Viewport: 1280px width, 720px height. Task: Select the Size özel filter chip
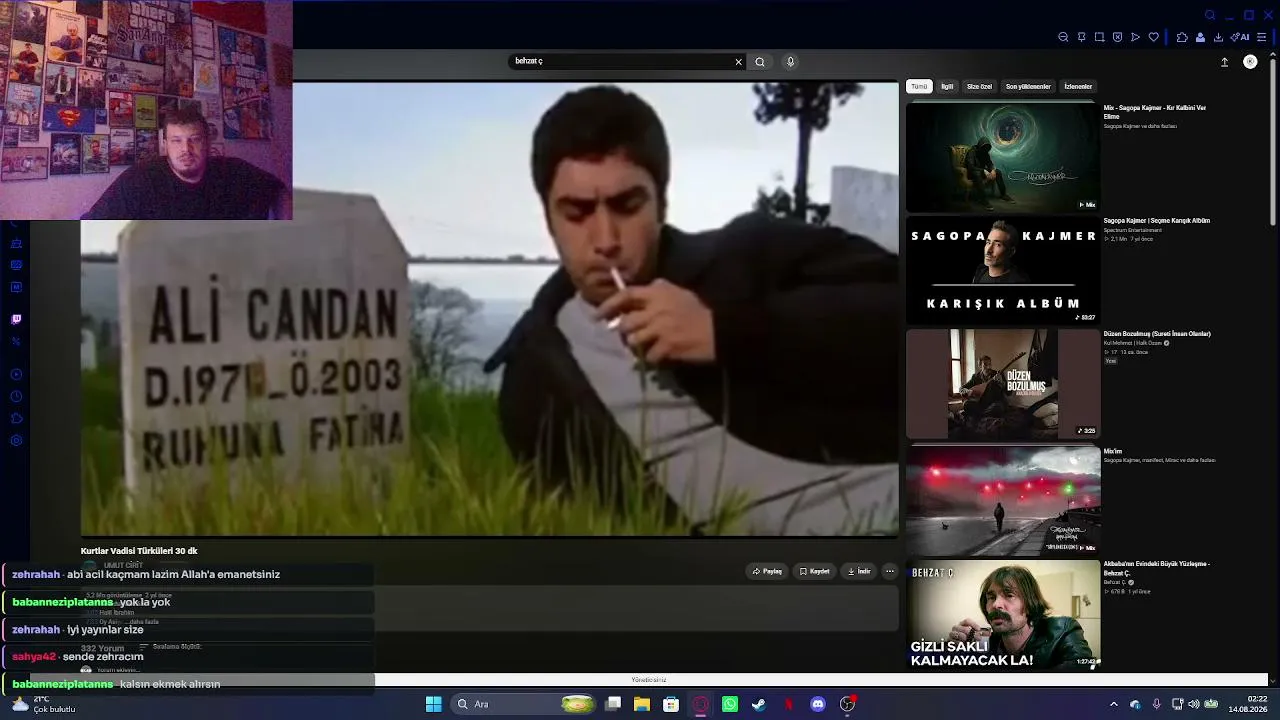pyautogui.click(x=979, y=87)
